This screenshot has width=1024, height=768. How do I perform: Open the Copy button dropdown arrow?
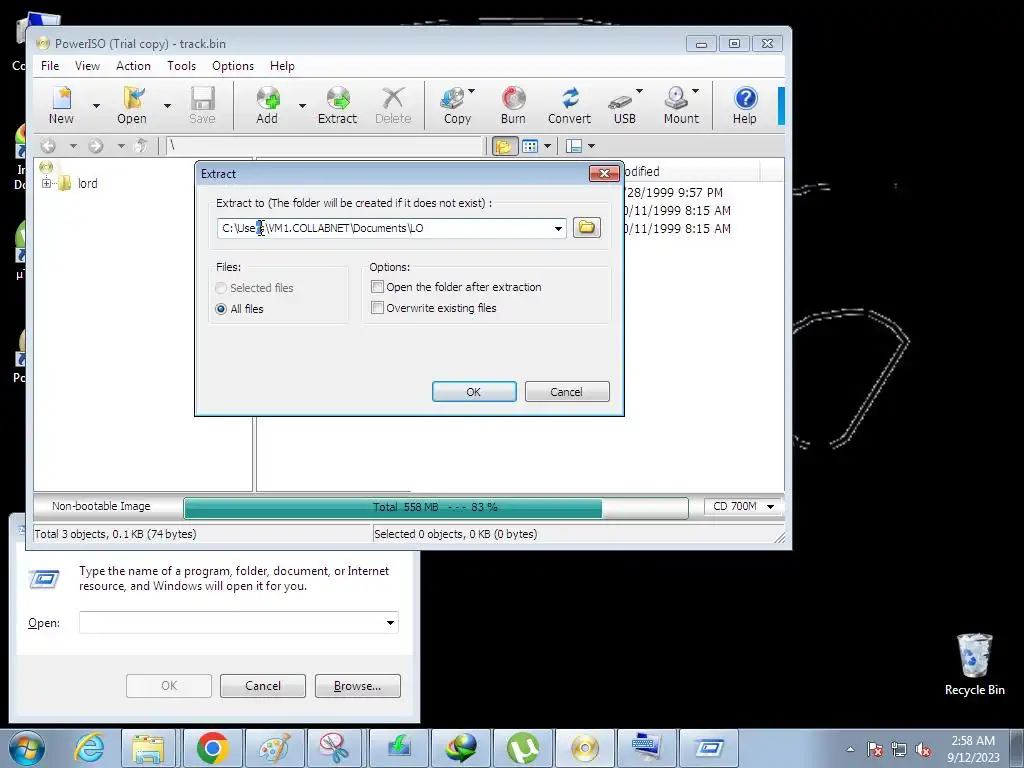click(x=472, y=91)
